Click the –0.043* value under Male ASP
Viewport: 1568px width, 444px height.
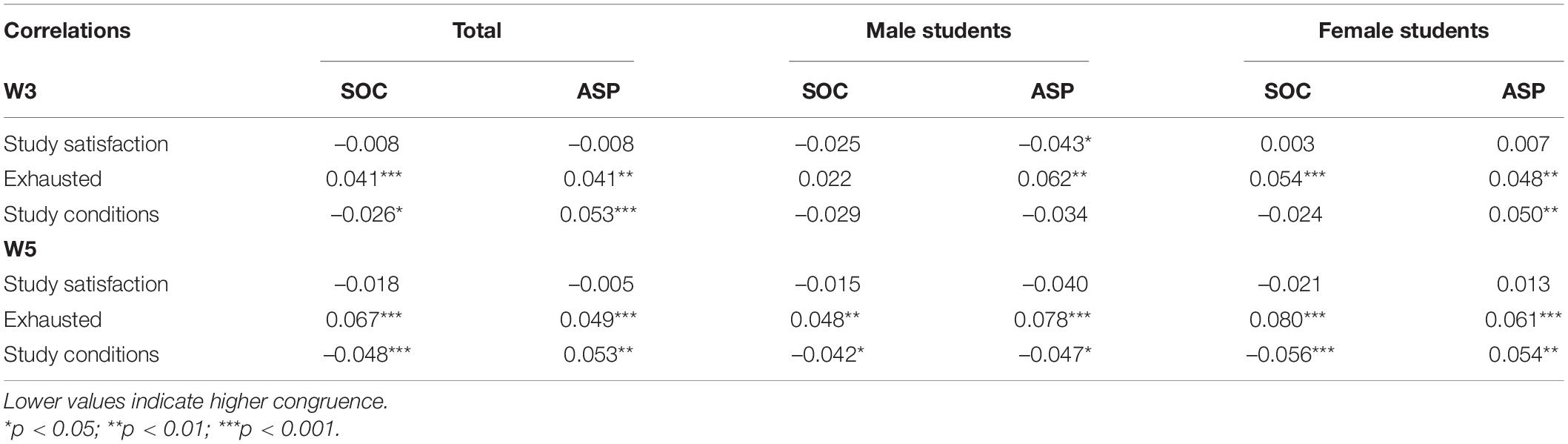[1055, 144]
